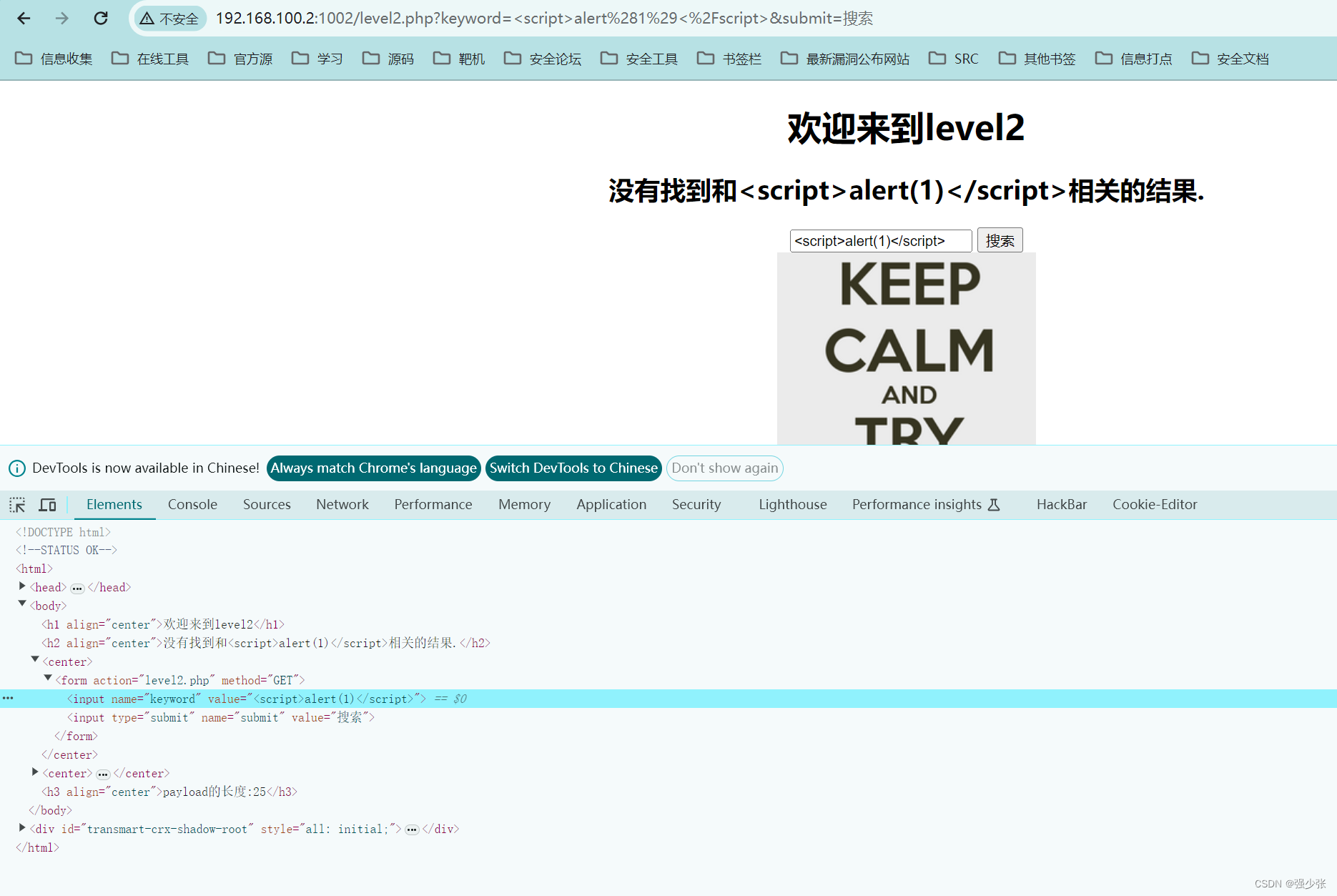Open the Cookie-Editor tab
1337x896 pixels.
[1155, 505]
